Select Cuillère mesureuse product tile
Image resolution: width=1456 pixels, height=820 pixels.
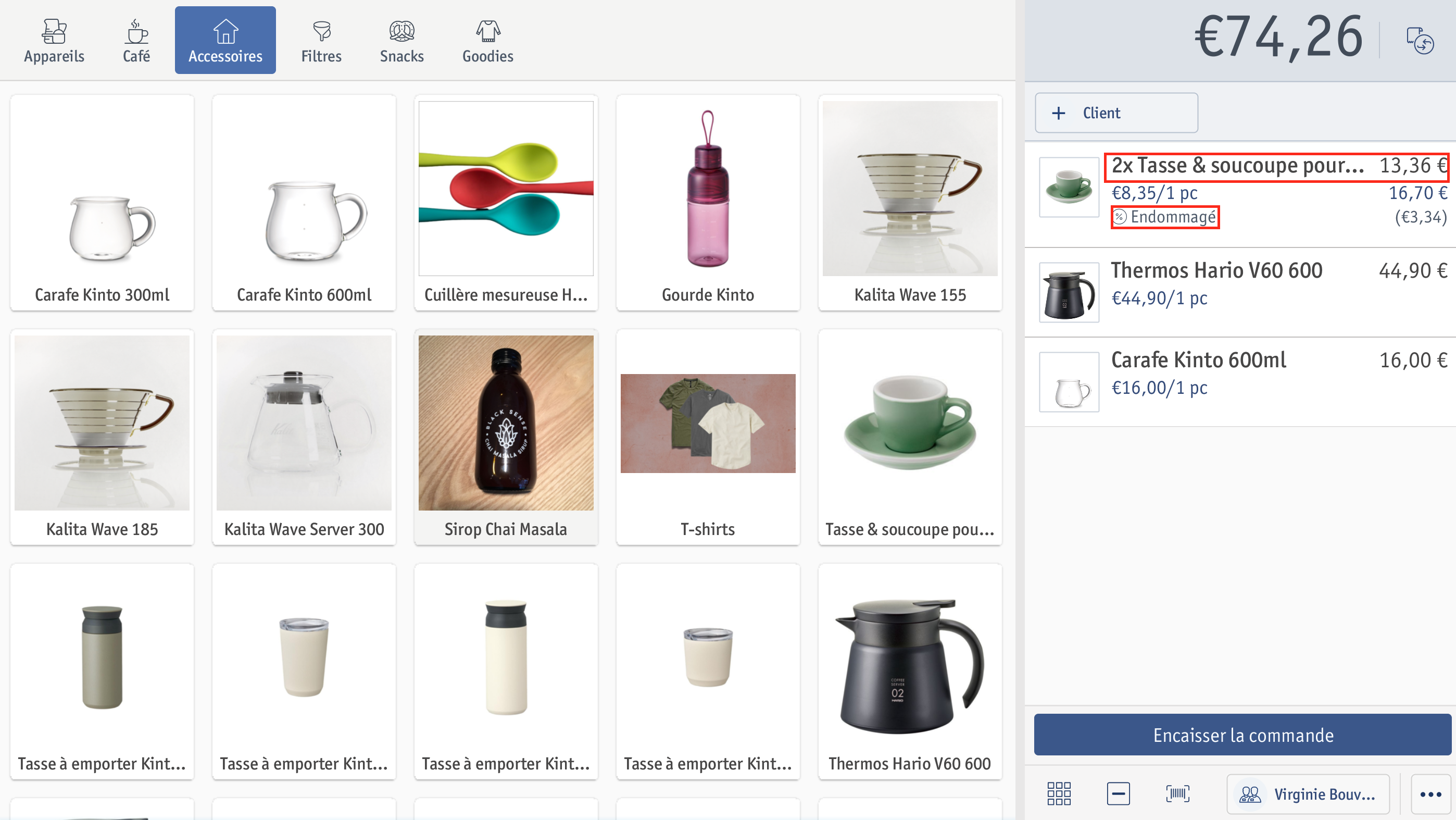(506, 203)
